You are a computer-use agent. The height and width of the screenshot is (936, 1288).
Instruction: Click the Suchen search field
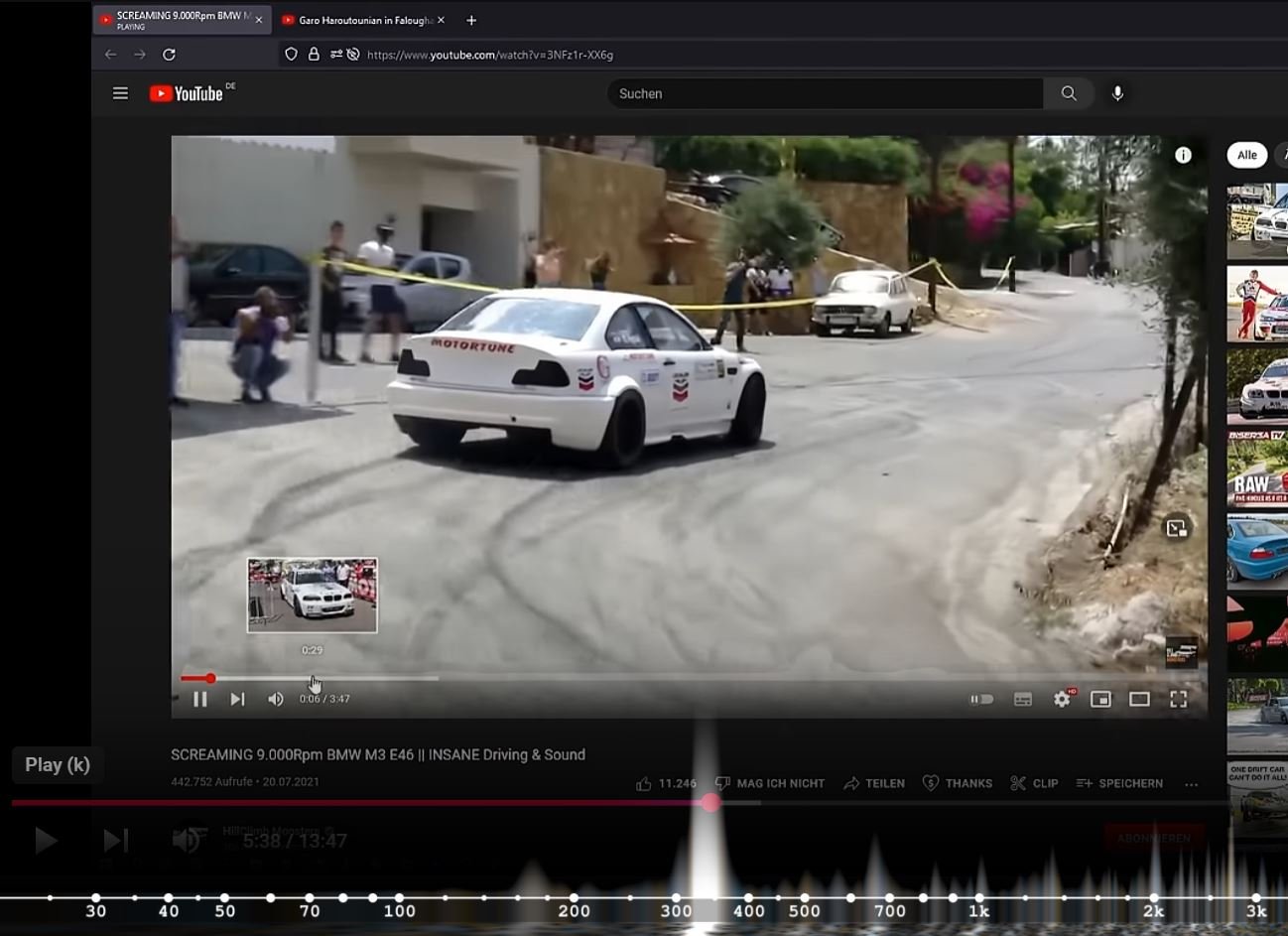(825, 93)
